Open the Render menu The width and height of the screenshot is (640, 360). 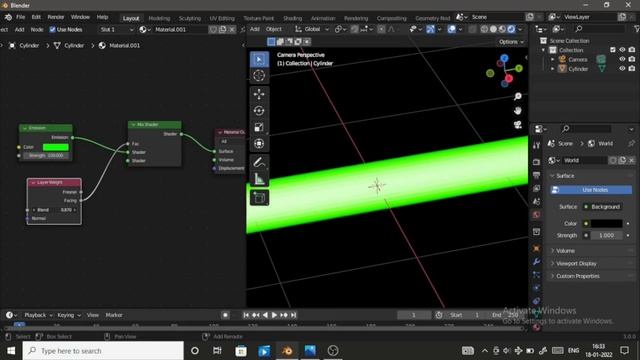point(56,17)
